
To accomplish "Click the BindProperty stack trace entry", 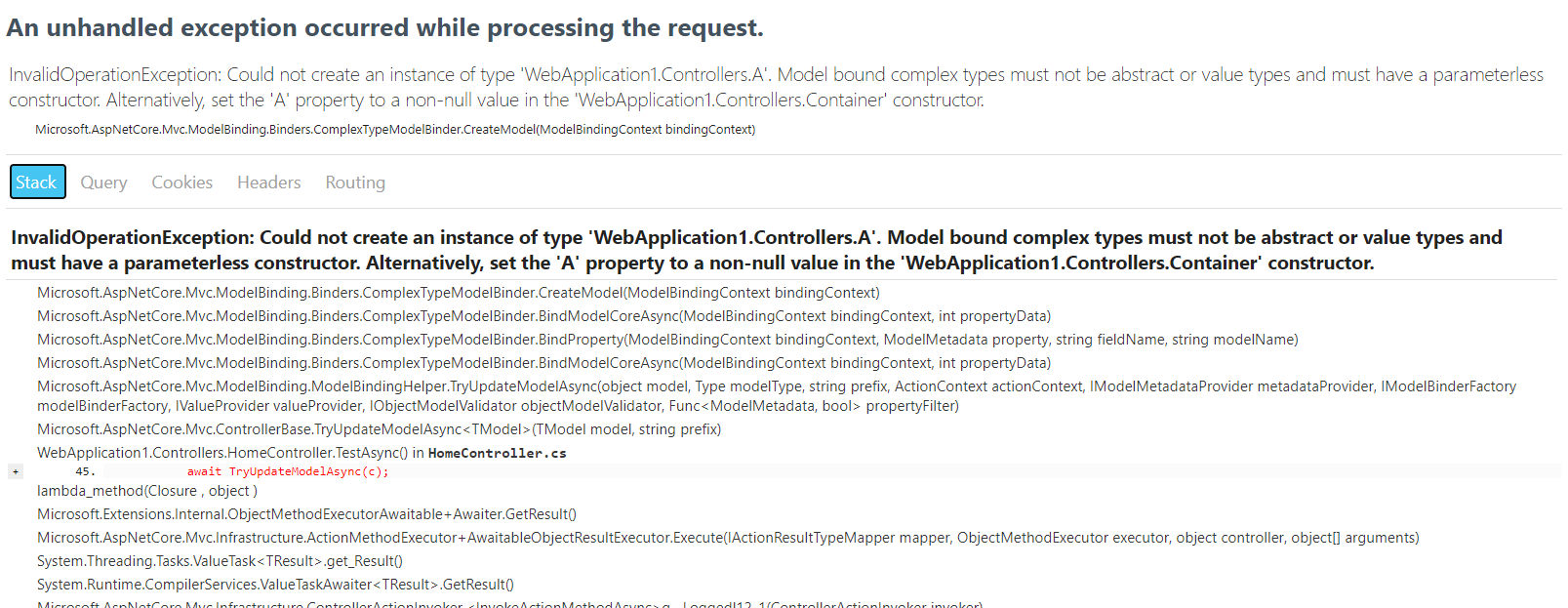I will (667, 339).
